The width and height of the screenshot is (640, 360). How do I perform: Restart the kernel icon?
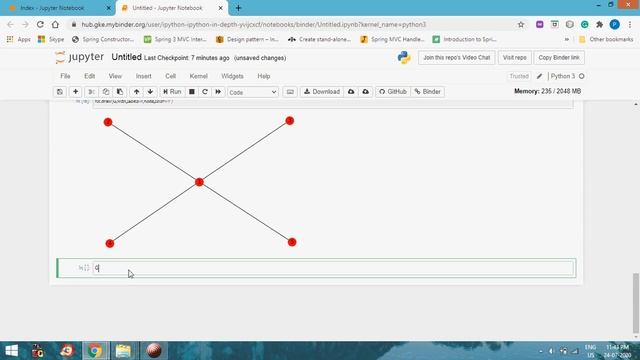pyautogui.click(x=205, y=92)
